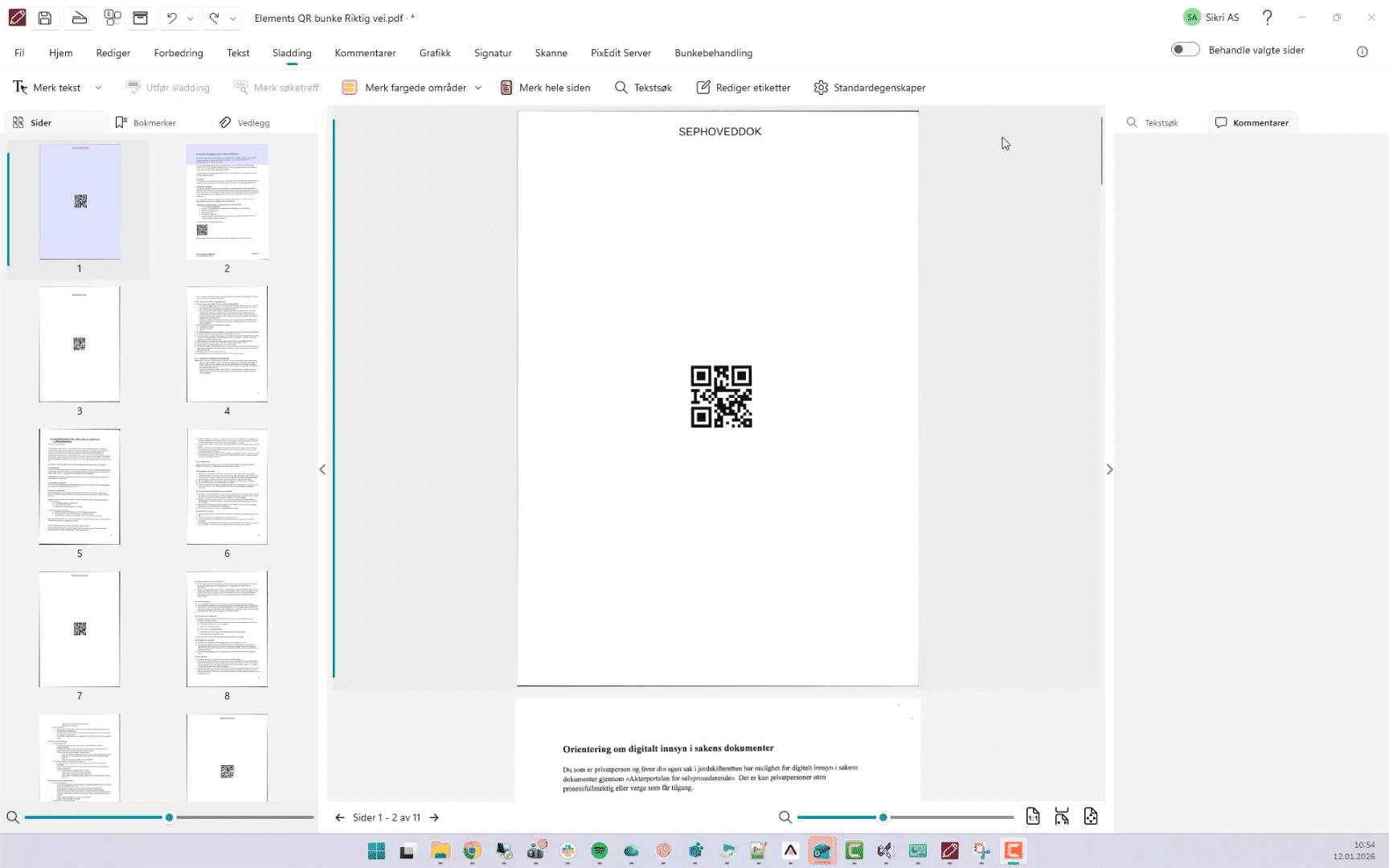Select page 2 thumbnail
Screen dimensions: 1389x868
[227, 202]
